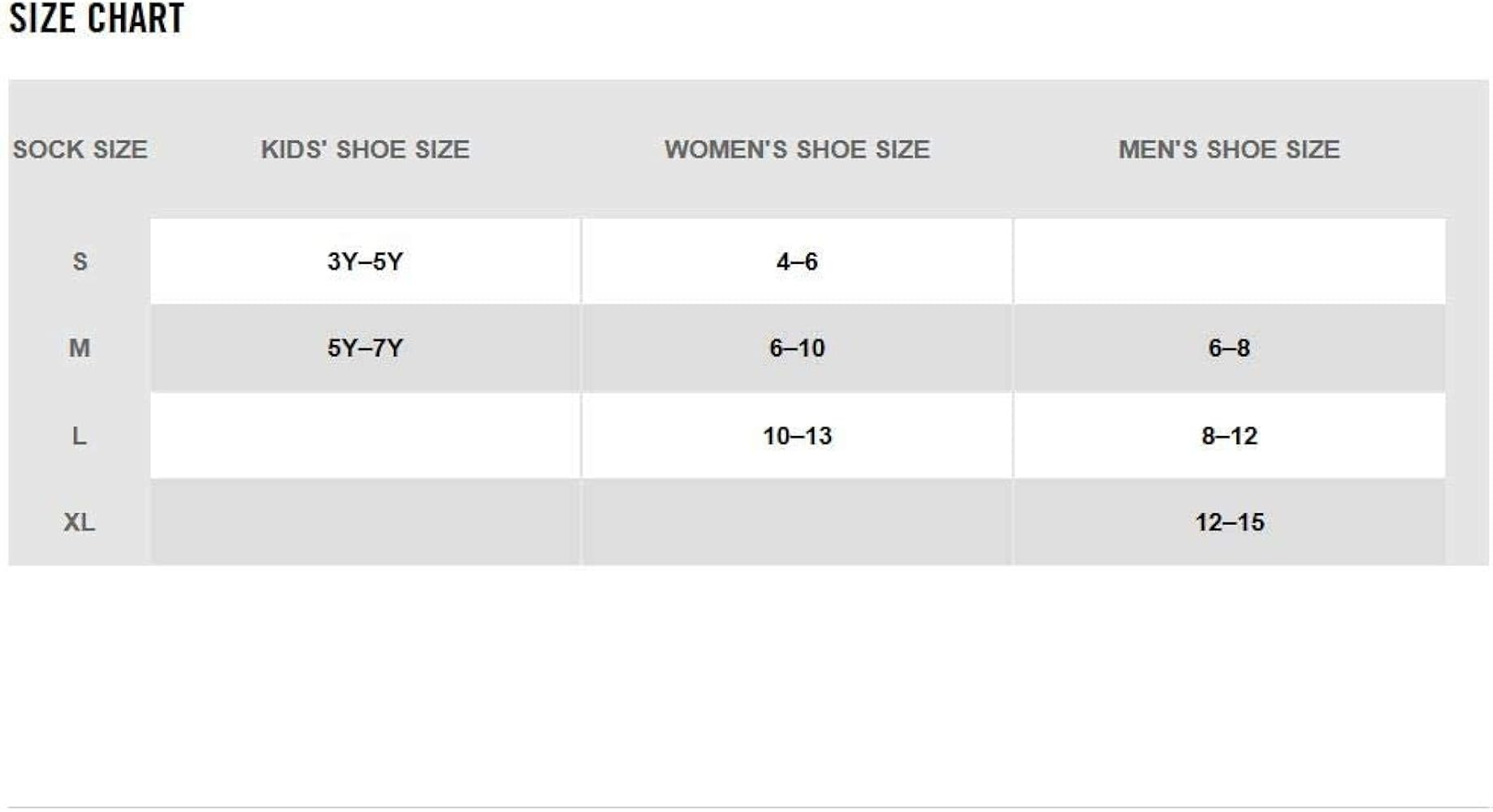The height and width of the screenshot is (812, 1493).
Task: Click the 12–15 men's size cell
Action: 1228,522
